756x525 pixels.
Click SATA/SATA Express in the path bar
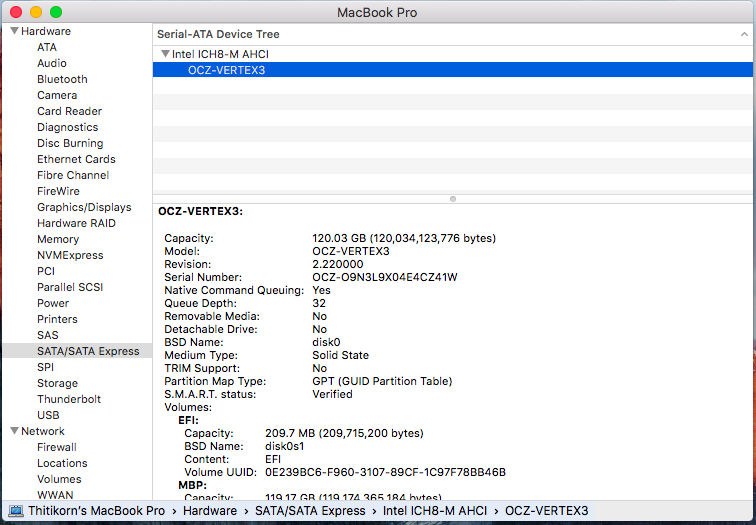(x=310, y=511)
